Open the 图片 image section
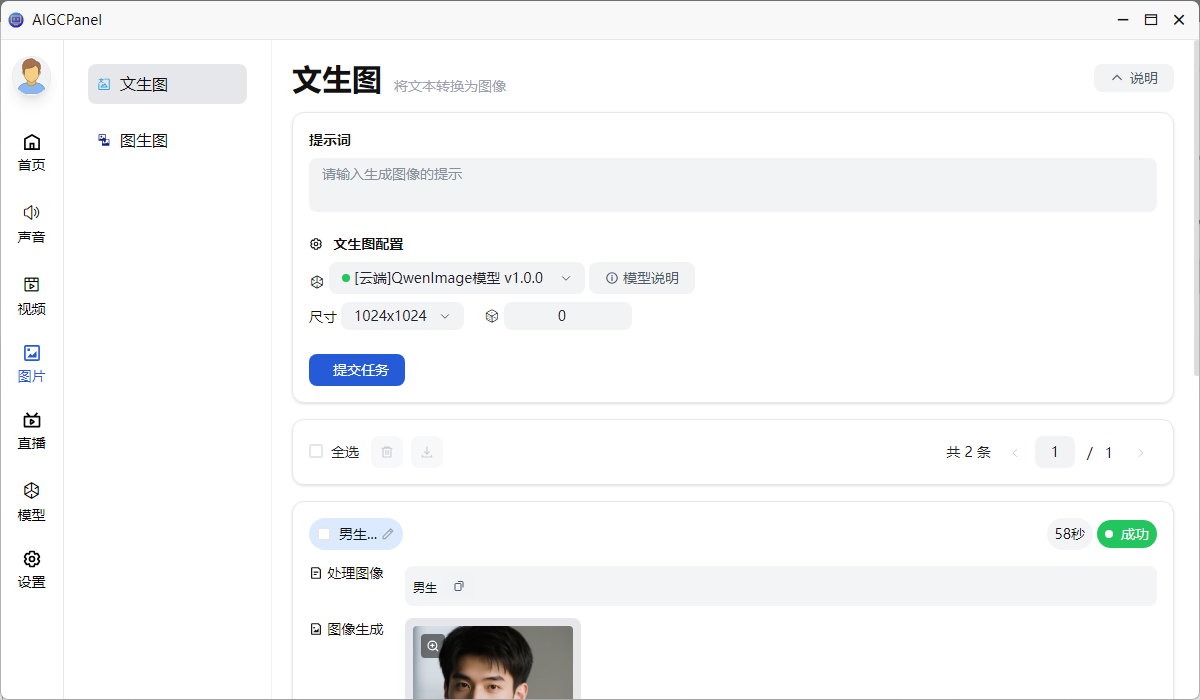 [32, 364]
